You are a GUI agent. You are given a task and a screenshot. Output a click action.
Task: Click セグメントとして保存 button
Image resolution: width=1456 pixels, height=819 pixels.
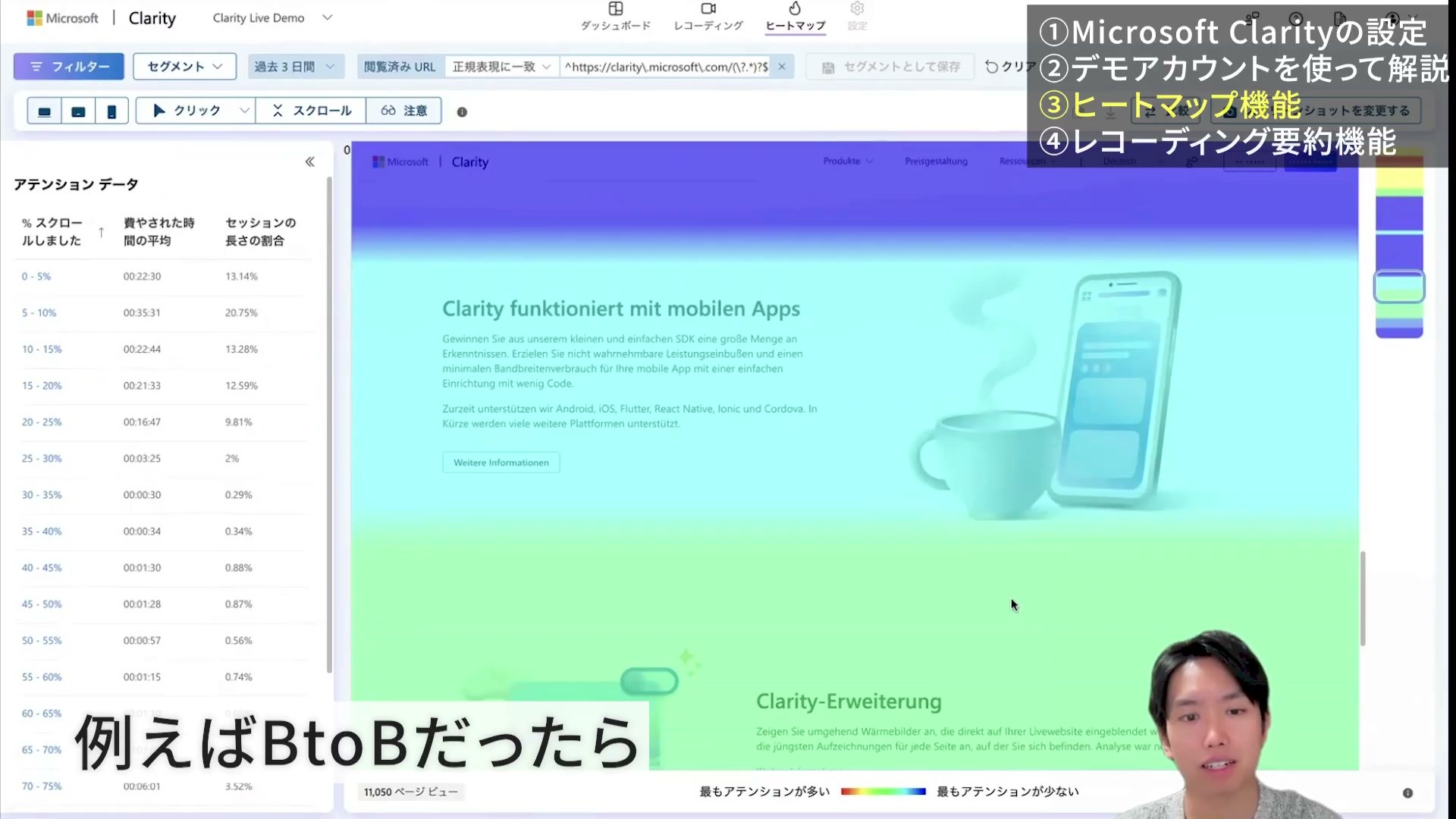pos(892,67)
